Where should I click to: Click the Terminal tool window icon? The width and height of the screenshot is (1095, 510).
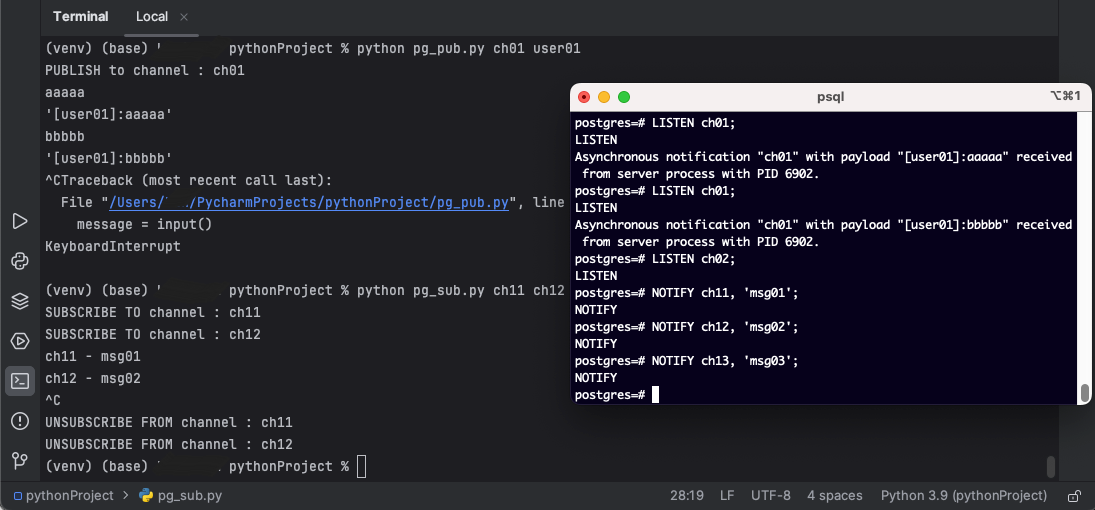[19, 380]
